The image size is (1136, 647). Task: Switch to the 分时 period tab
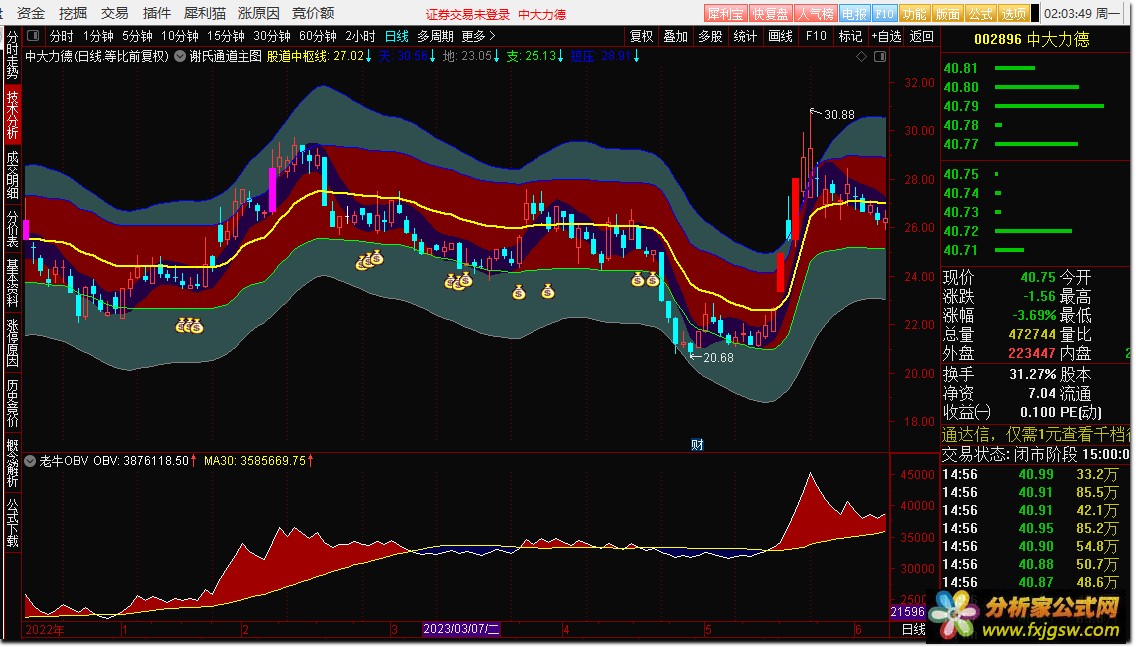[x=62, y=36]
